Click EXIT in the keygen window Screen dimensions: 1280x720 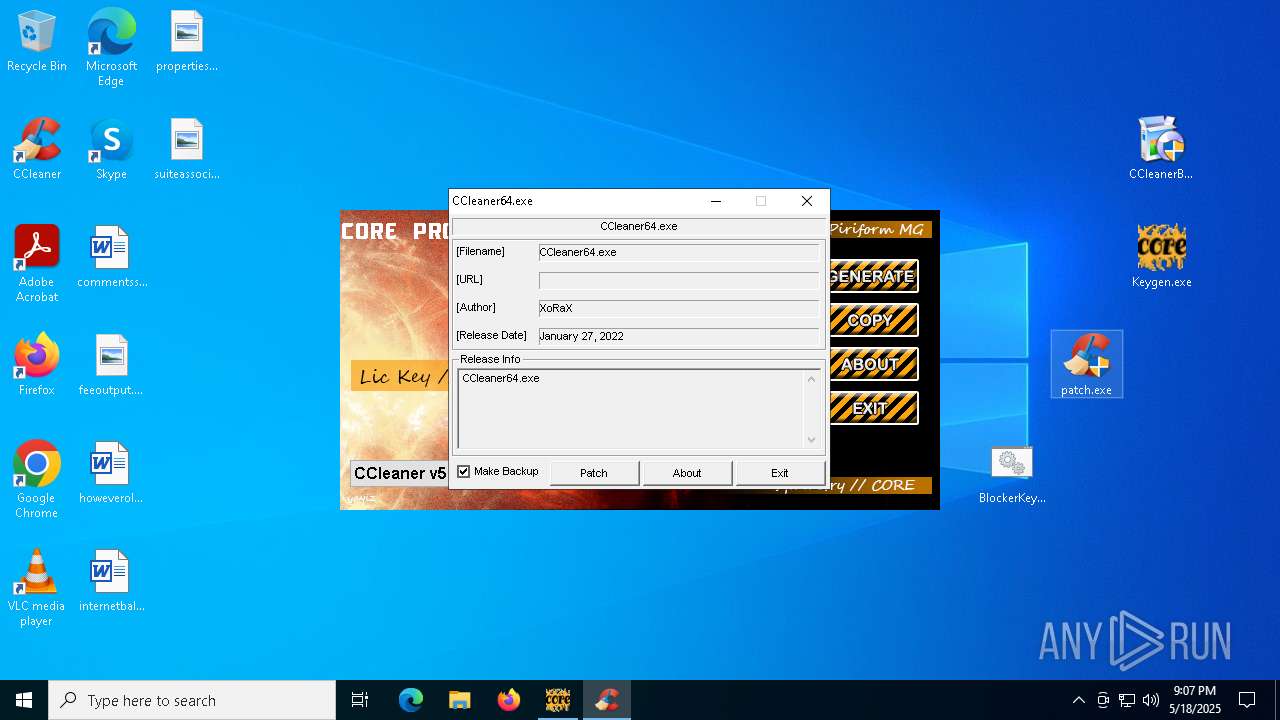tap(872, 408)
